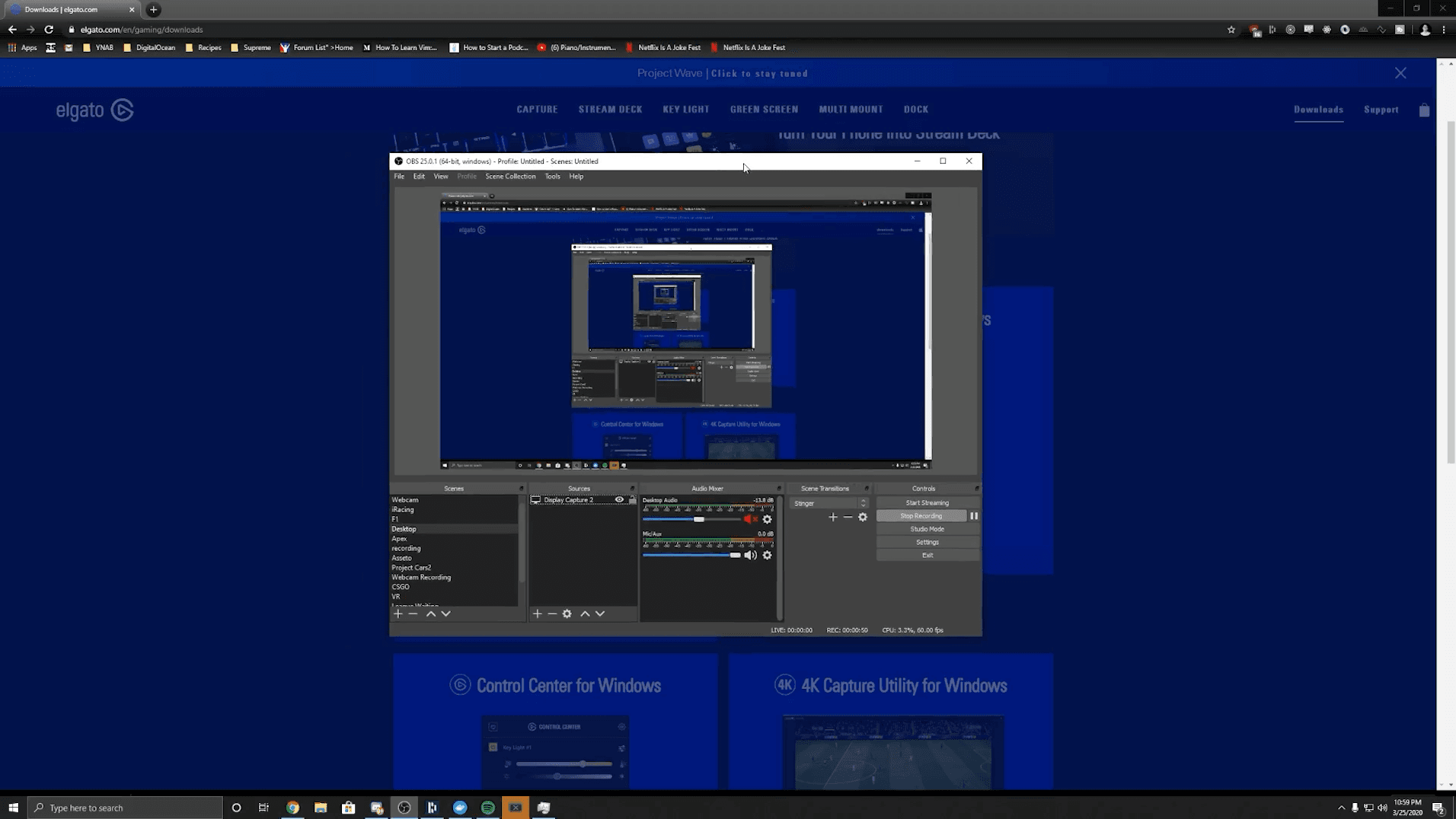Pause the recording in OBS Controls
The image size is (1456, 819).
(974, 516)
